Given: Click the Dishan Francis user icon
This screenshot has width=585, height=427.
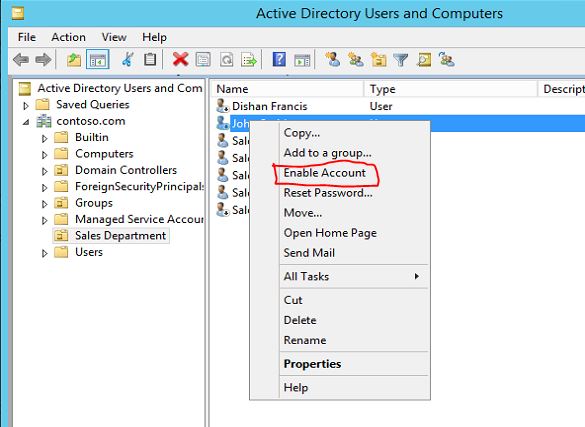Looking at the screenshot, I should coord(223,106).
